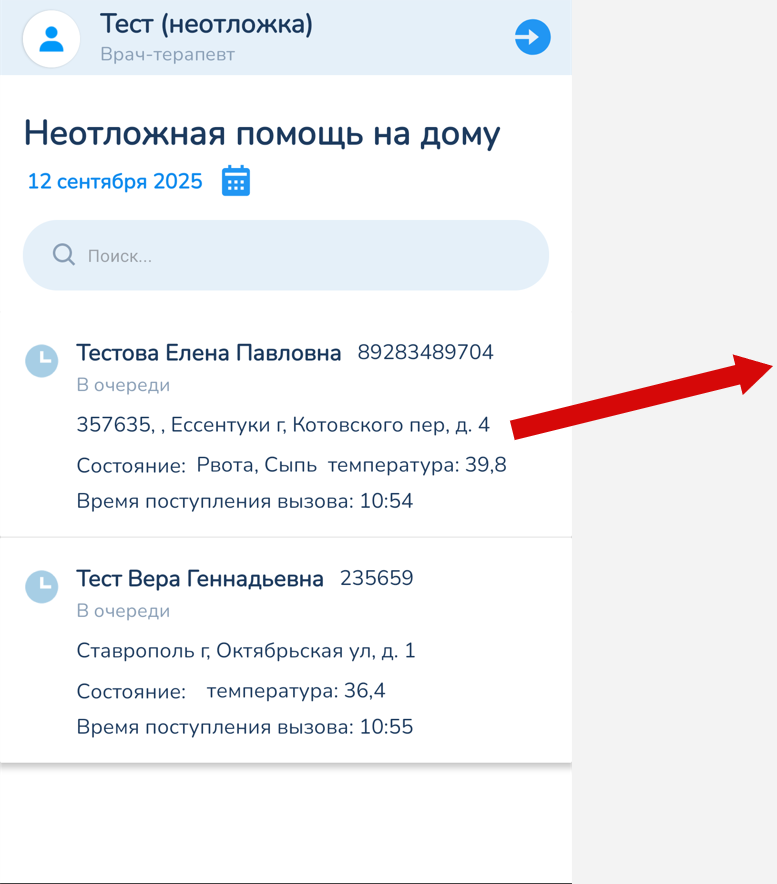This screenshot has width=777, height=884.
Task: Click the Неотложная помощь на дому heading
Action: point(262,133)
